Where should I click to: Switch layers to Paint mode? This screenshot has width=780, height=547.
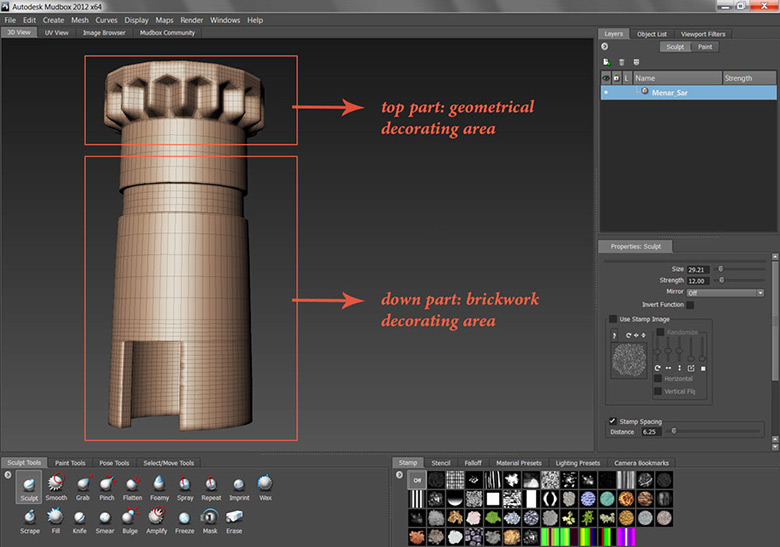705,46
